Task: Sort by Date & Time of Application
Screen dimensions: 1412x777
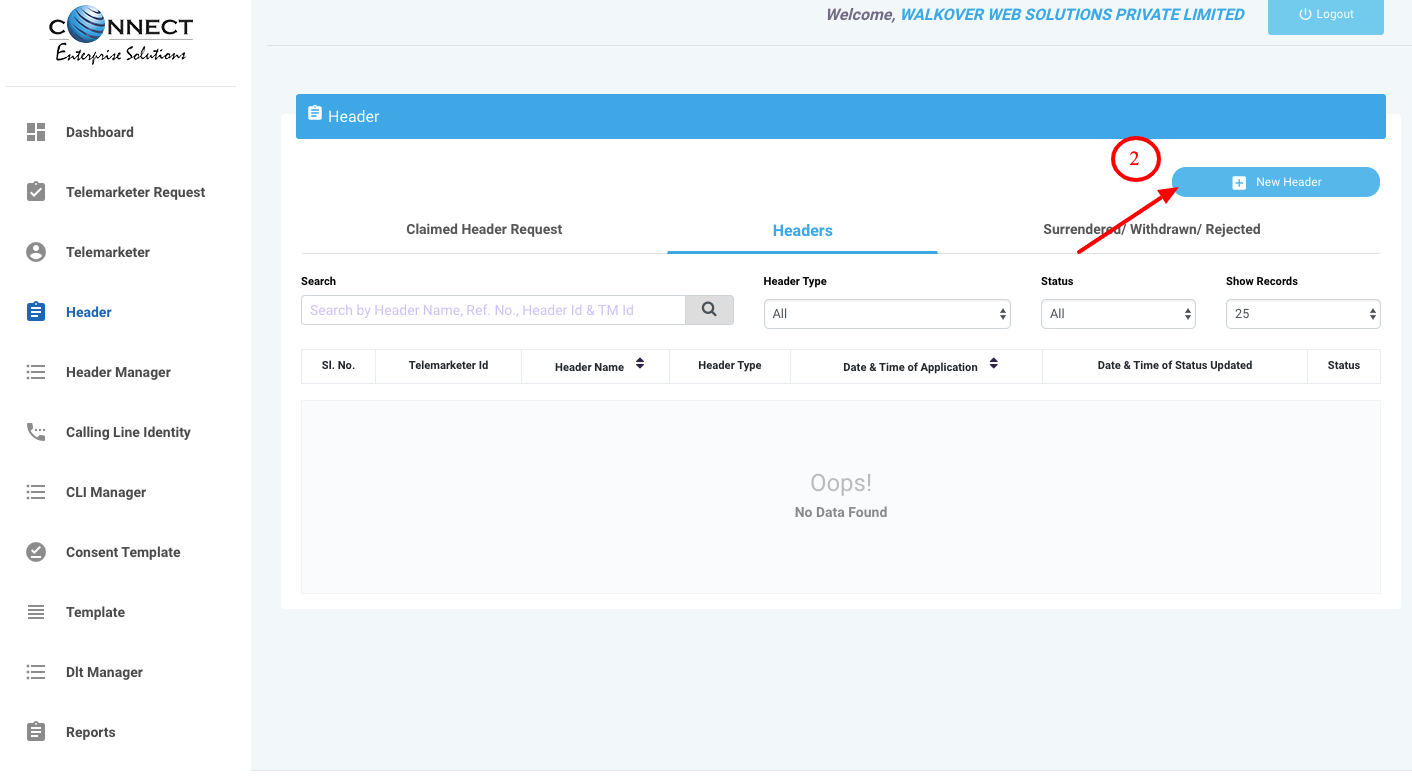Action: click(x=994, y=365)
